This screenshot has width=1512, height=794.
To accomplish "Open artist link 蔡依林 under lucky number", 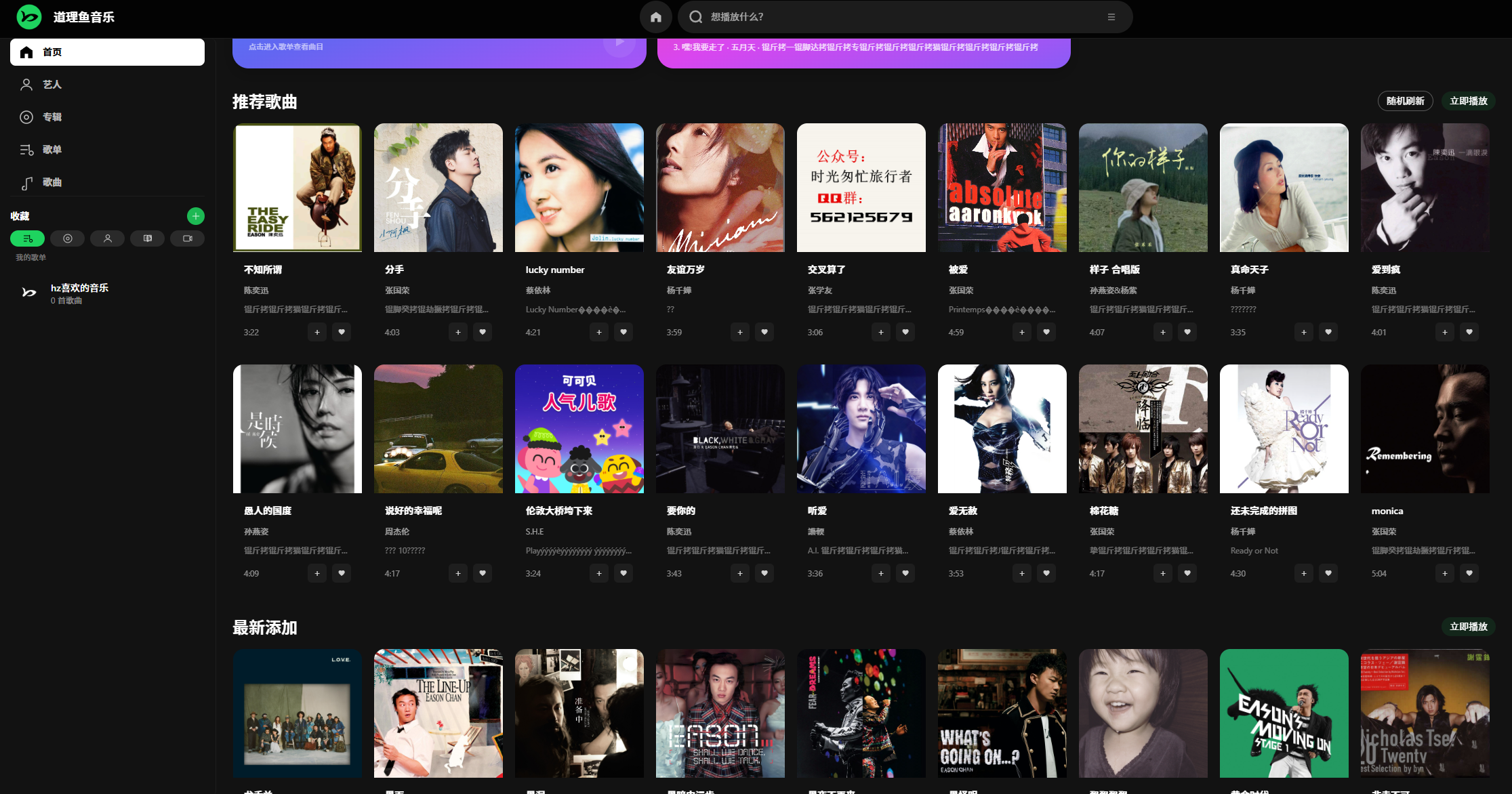I will tap(538, 290).
